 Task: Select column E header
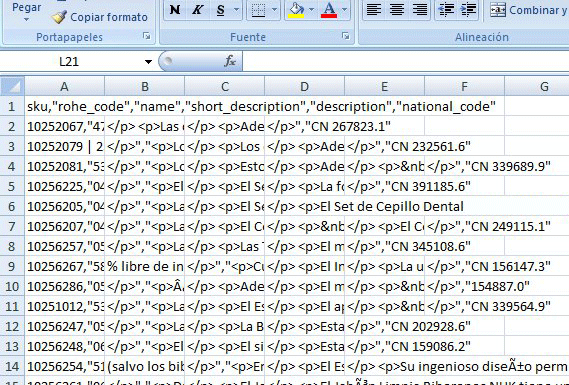coord(384,86)
